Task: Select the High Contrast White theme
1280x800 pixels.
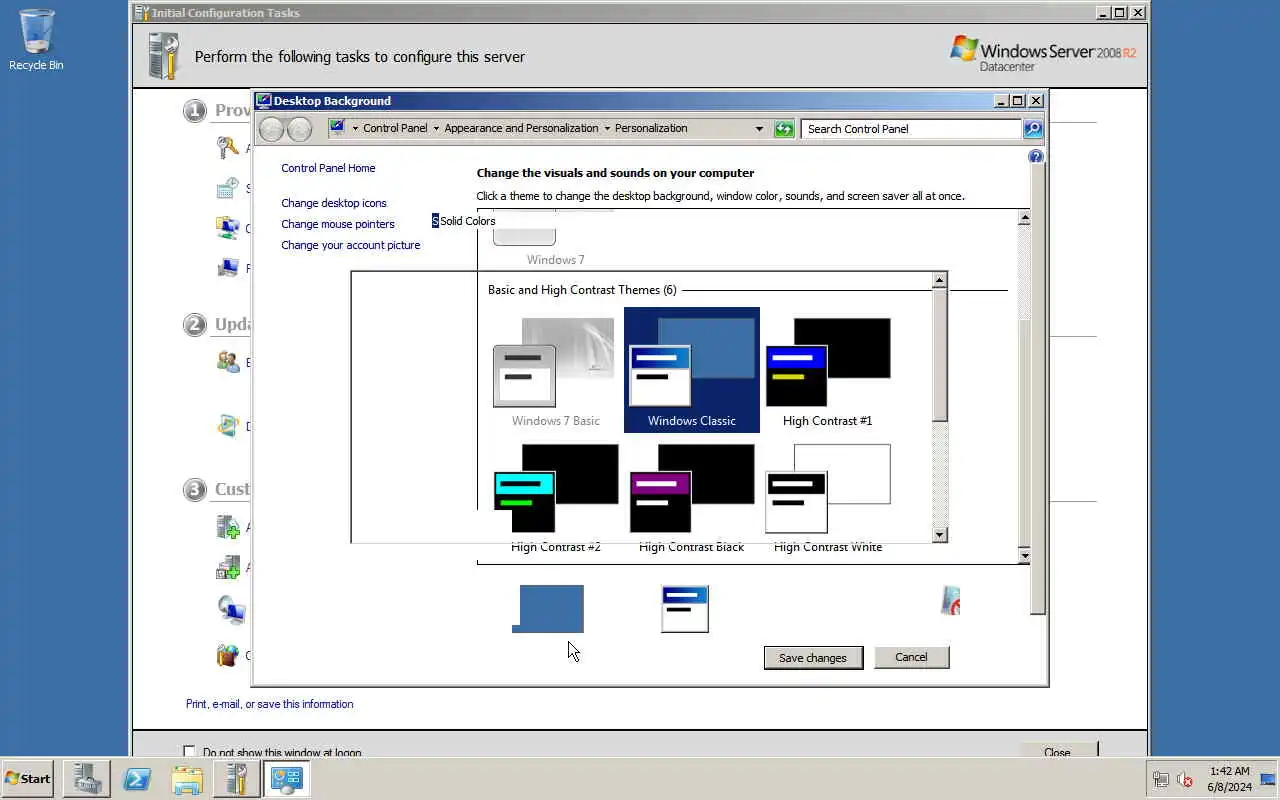Action: pos(828,497)
